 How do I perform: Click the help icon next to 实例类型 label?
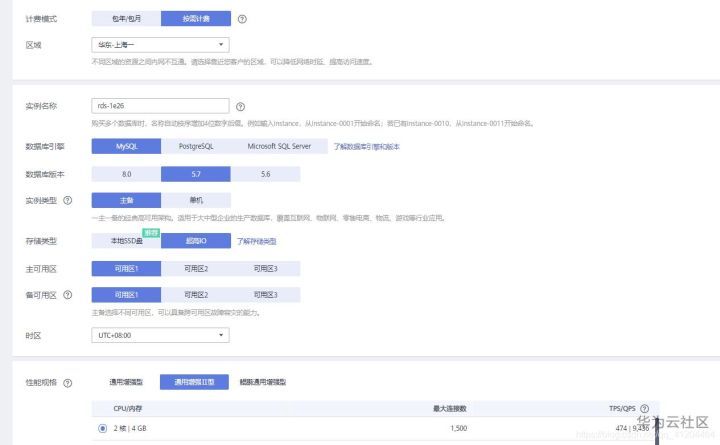(68, 200)
